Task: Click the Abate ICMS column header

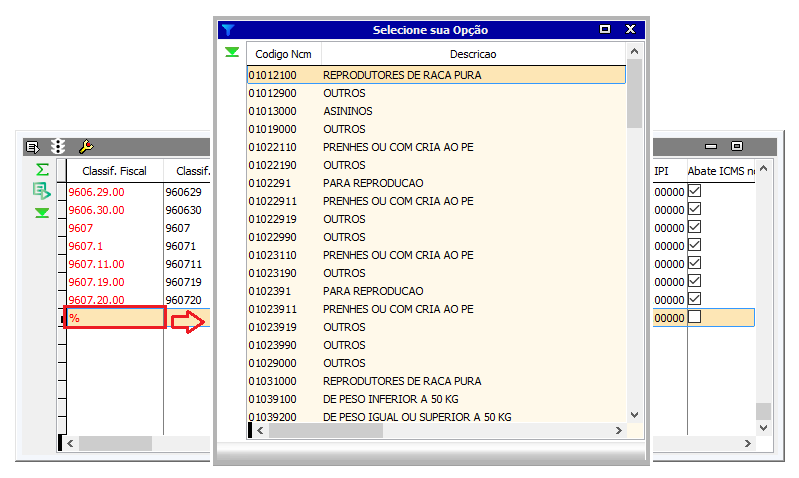Action: (x=721, y=171)
